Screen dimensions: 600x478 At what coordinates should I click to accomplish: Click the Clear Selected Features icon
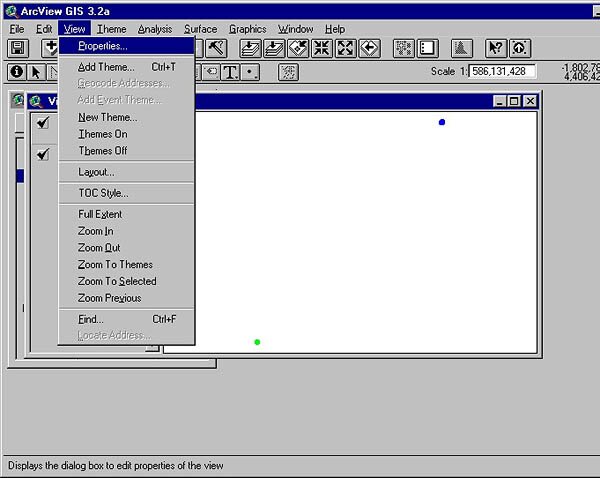click(x=427, y=49)
